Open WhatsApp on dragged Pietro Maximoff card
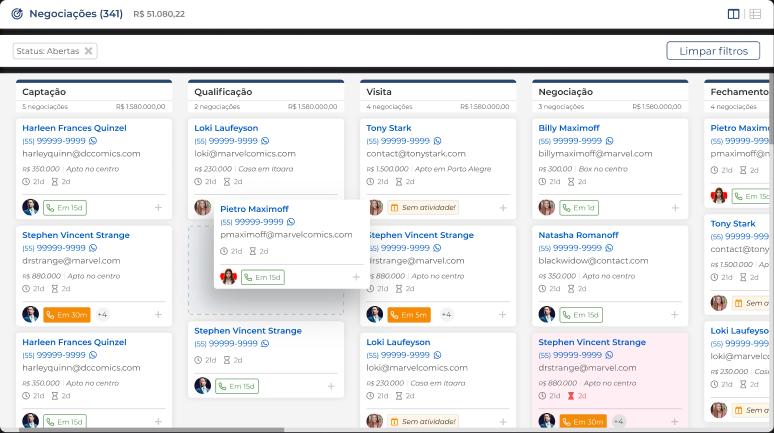The width and height of the screenshot is (774, 433). pos(291,222)
